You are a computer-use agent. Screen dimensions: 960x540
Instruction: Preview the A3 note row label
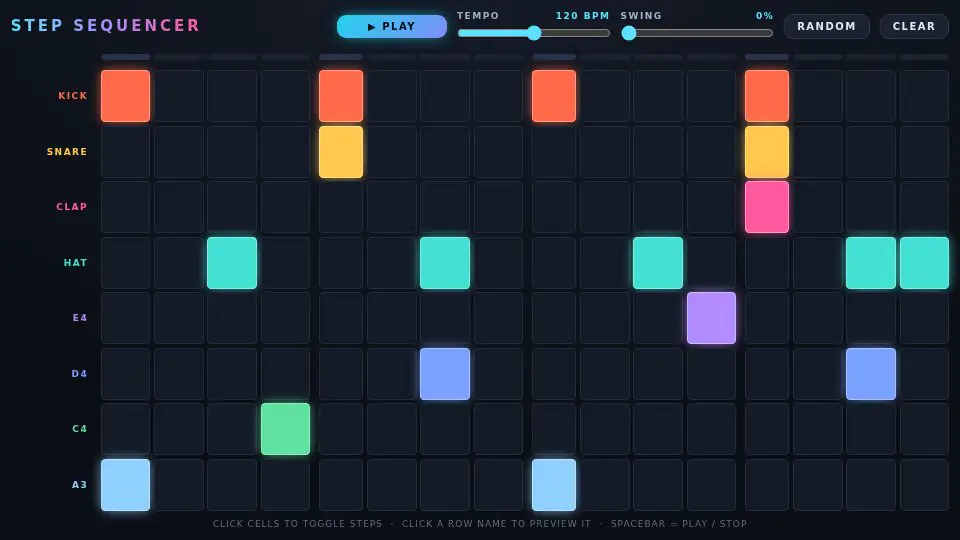click(x=80, y=485)
